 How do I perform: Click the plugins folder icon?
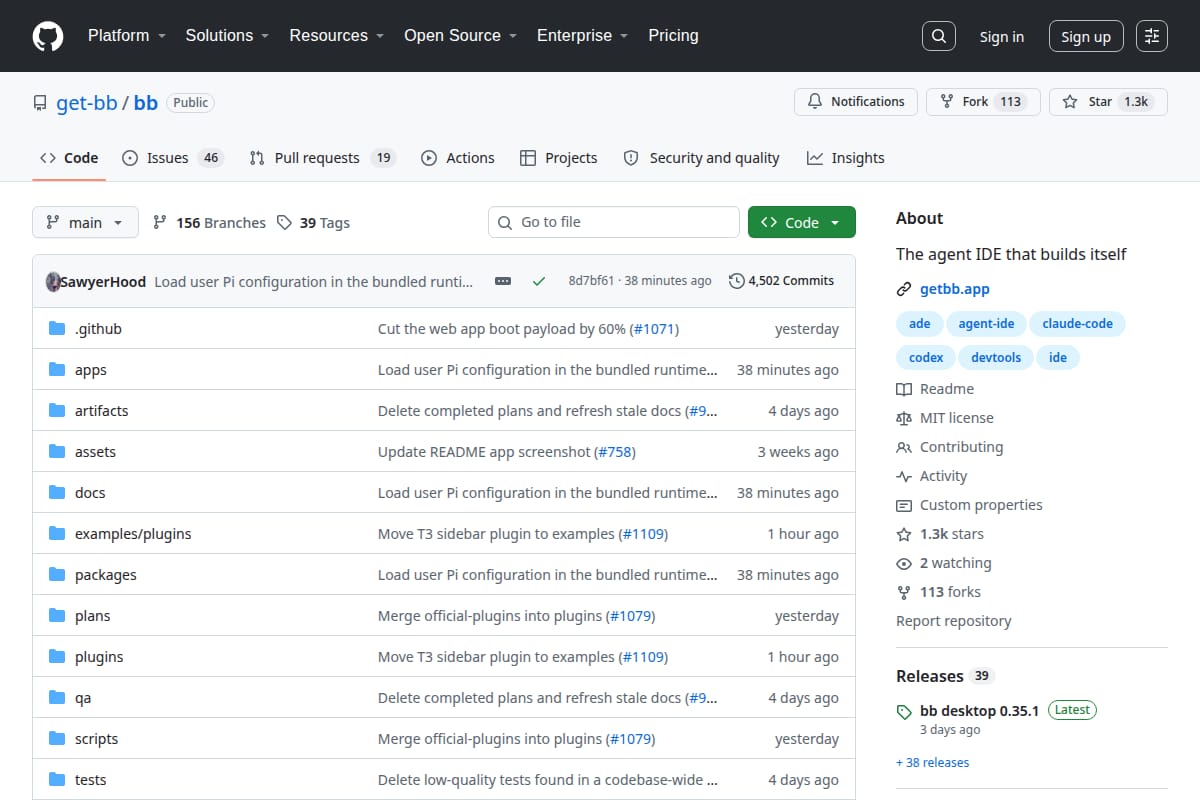pyautogui.click(x=57, y=656)
